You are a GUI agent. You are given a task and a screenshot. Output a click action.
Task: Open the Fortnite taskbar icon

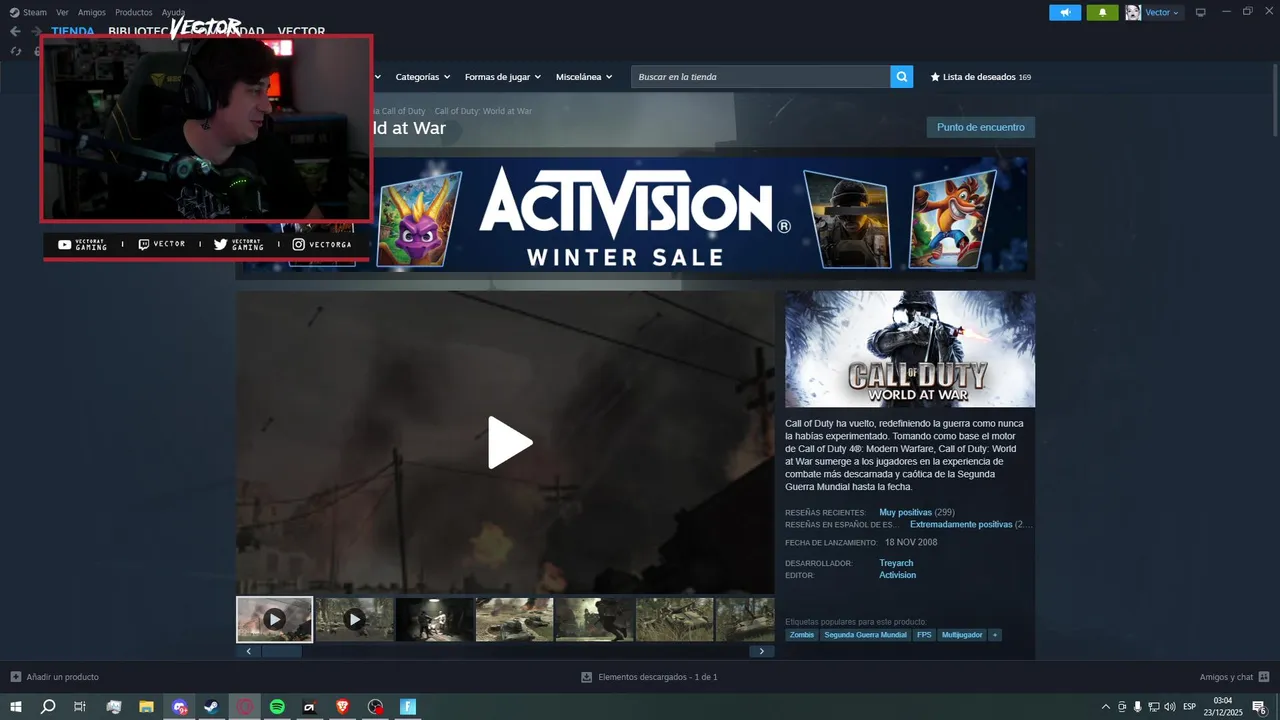point(408,707)
